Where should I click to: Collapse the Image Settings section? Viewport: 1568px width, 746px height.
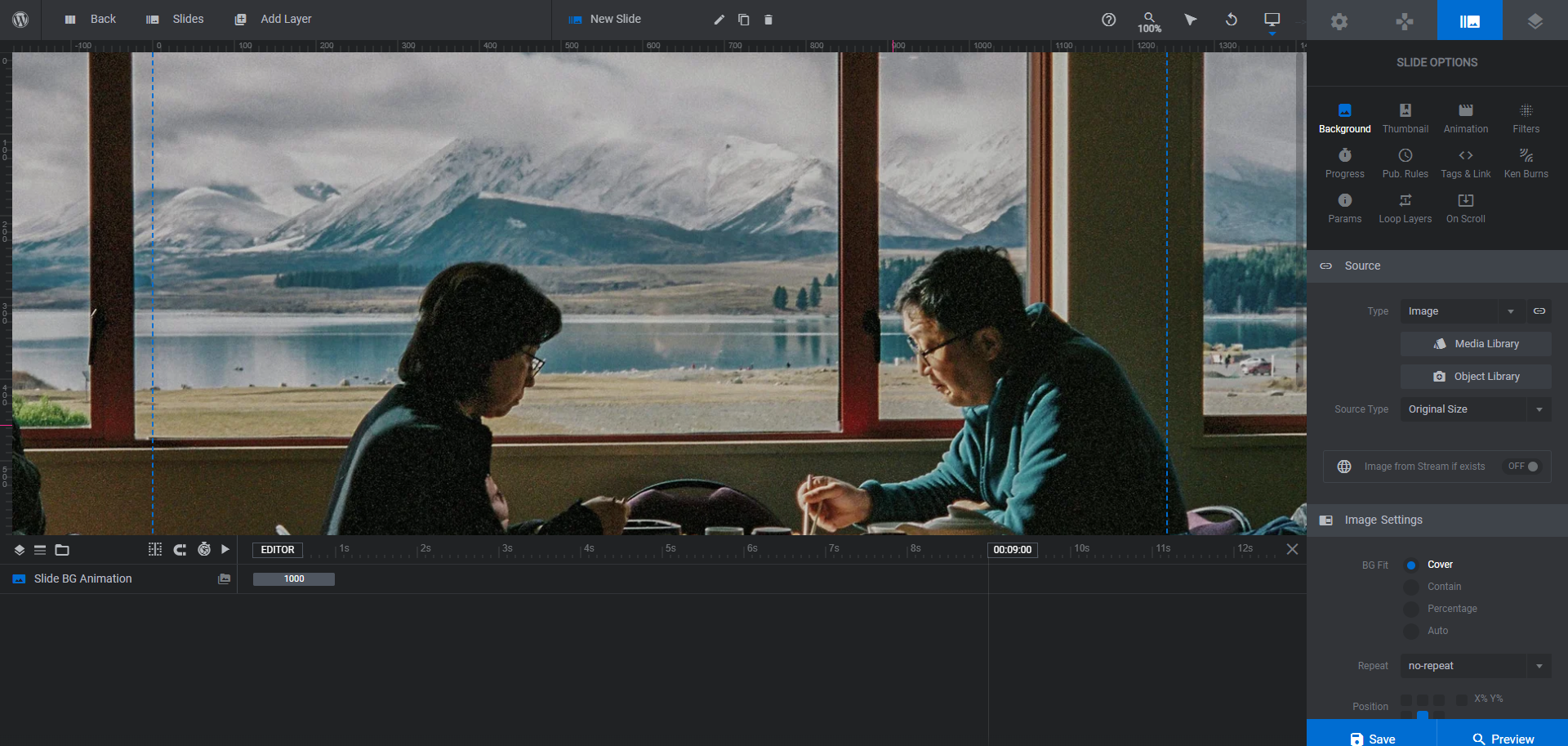pos(1437,520)
